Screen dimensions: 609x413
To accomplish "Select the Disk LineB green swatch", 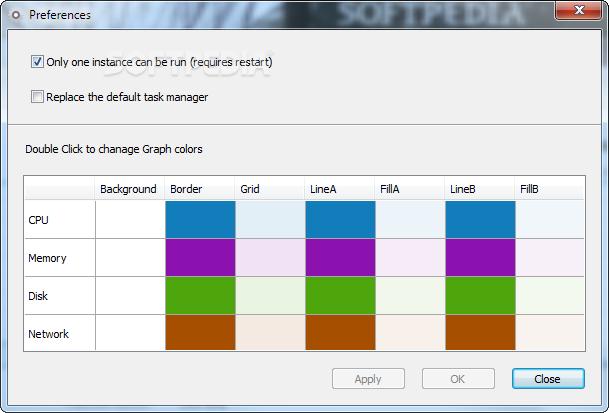I will point(480,296).
